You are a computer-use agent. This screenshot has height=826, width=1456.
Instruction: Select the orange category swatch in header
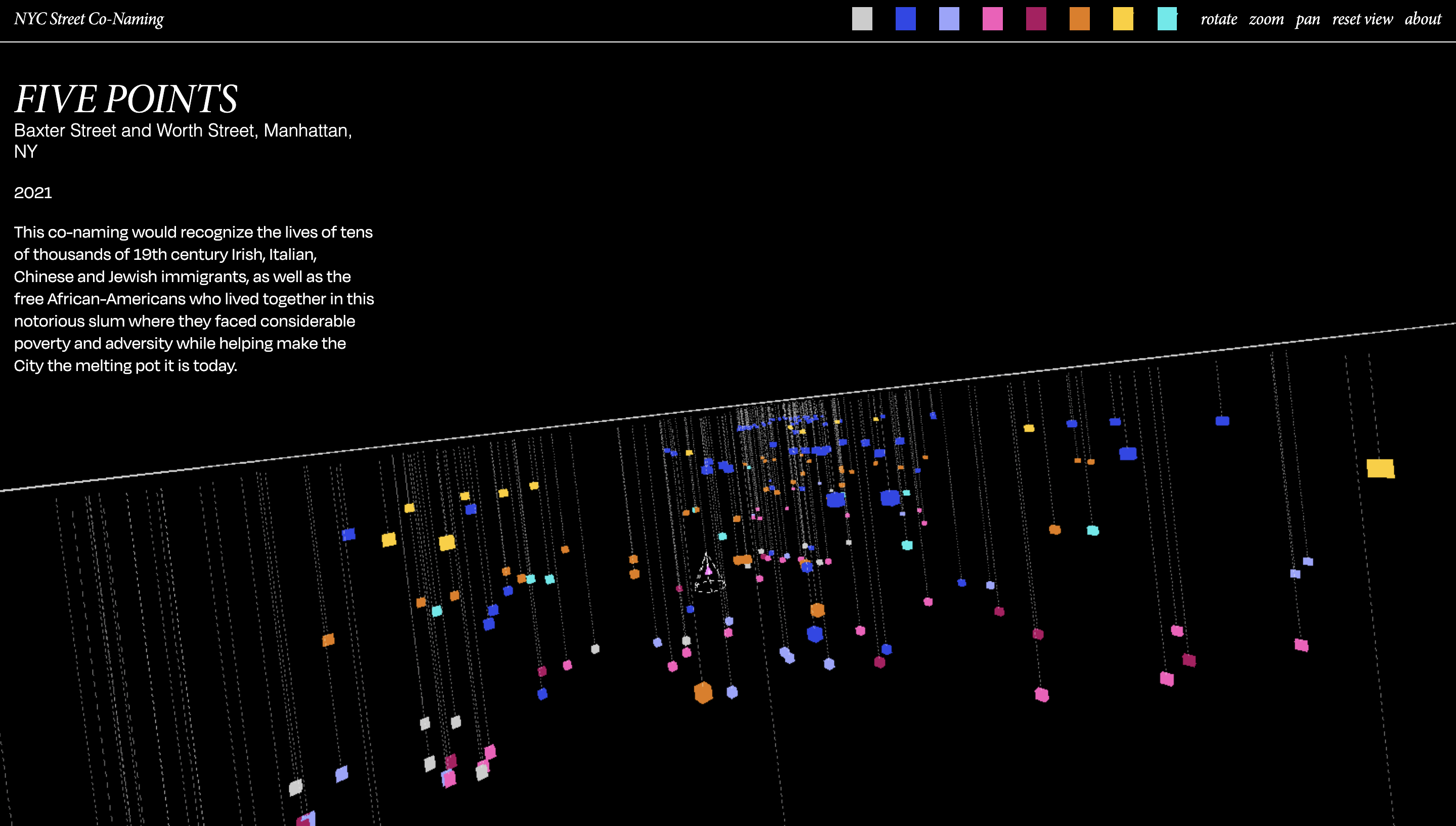(1079, 19)
